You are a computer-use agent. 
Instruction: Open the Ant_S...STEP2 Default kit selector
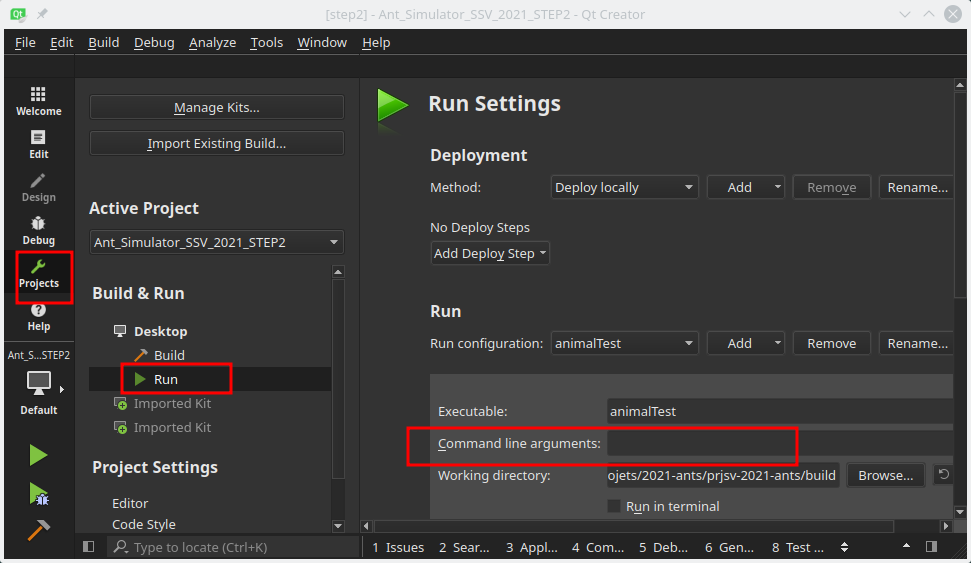(38, 382)
